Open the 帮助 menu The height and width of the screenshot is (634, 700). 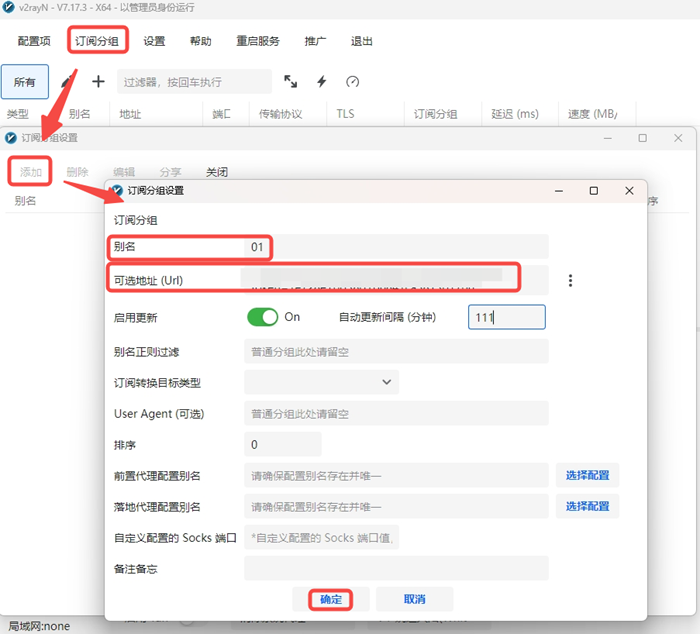[200, 41]
